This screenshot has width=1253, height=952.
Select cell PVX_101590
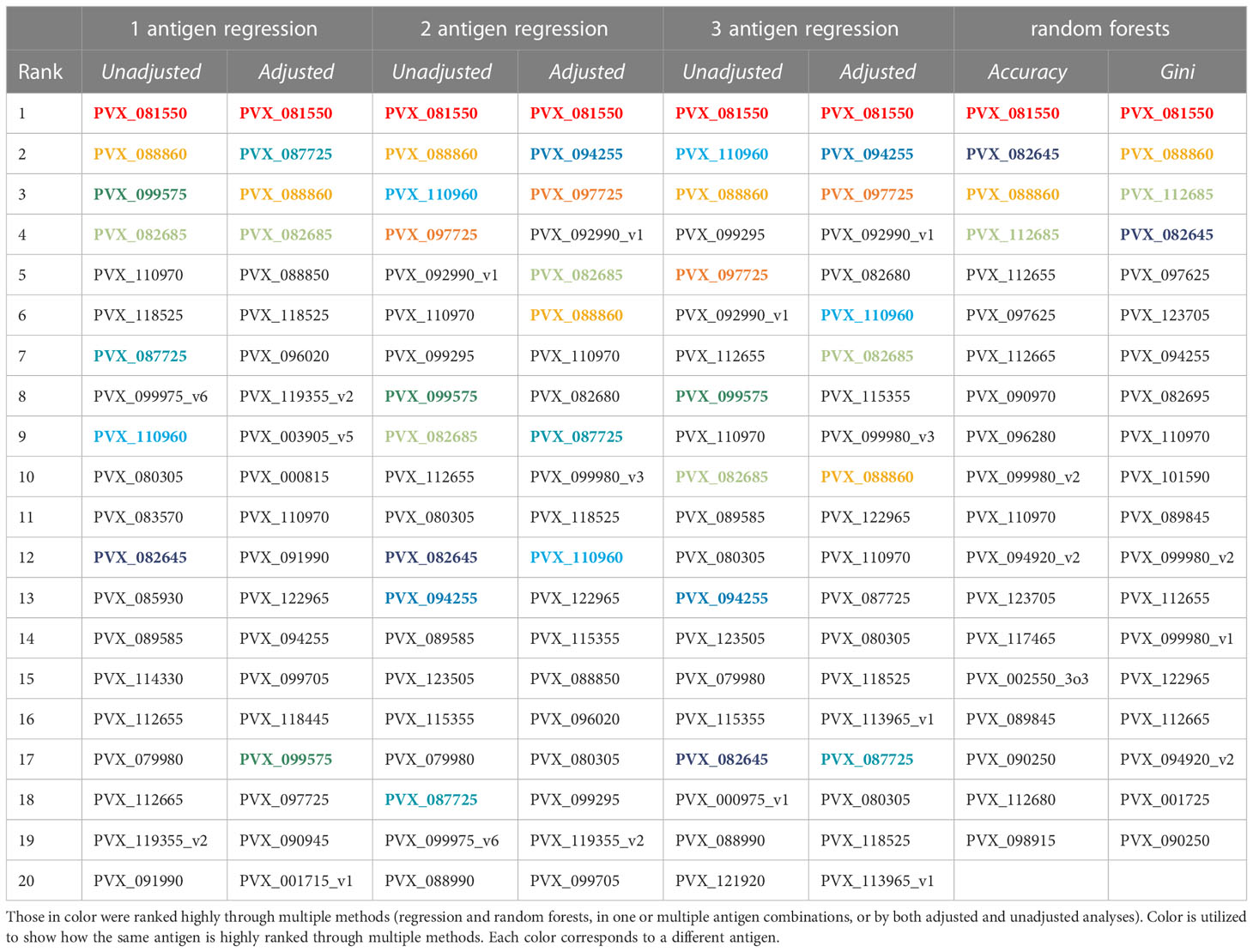(x=1165, y=477)
